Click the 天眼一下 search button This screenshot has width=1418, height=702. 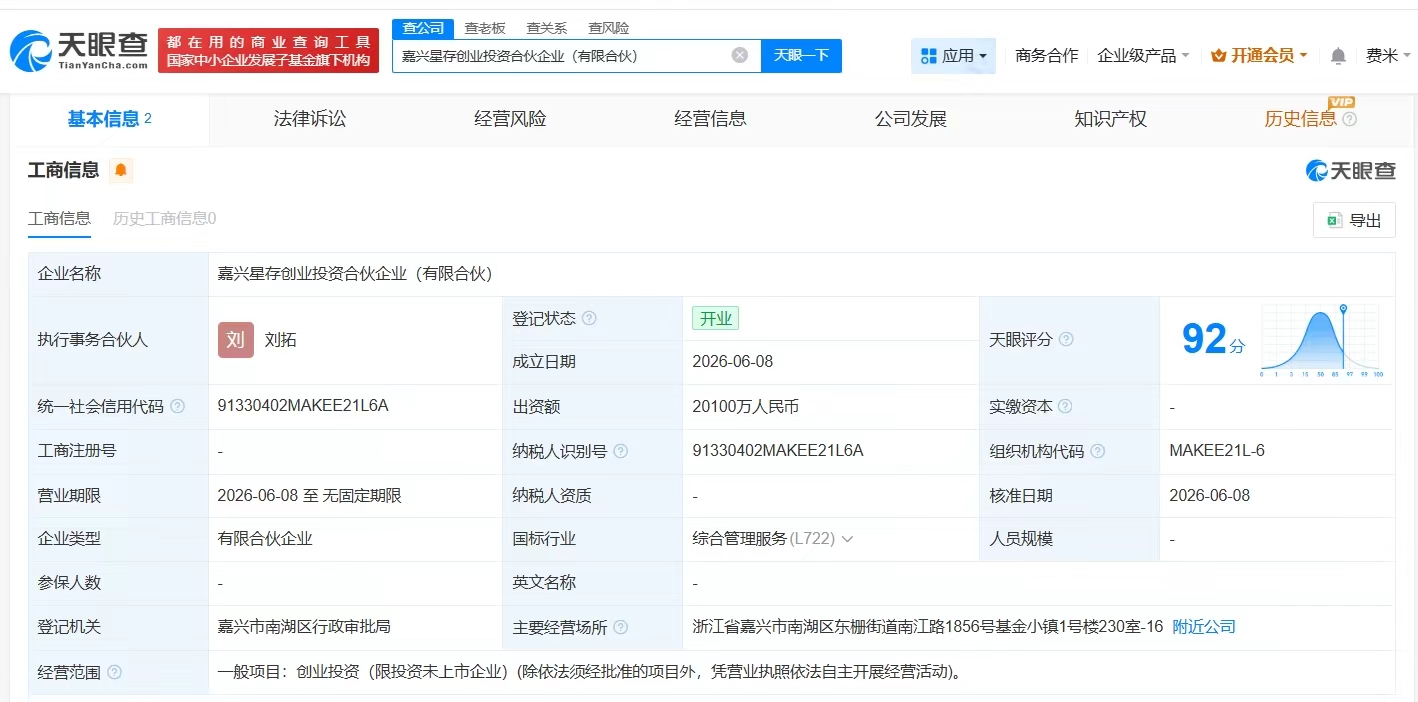(x=801, y=56)
